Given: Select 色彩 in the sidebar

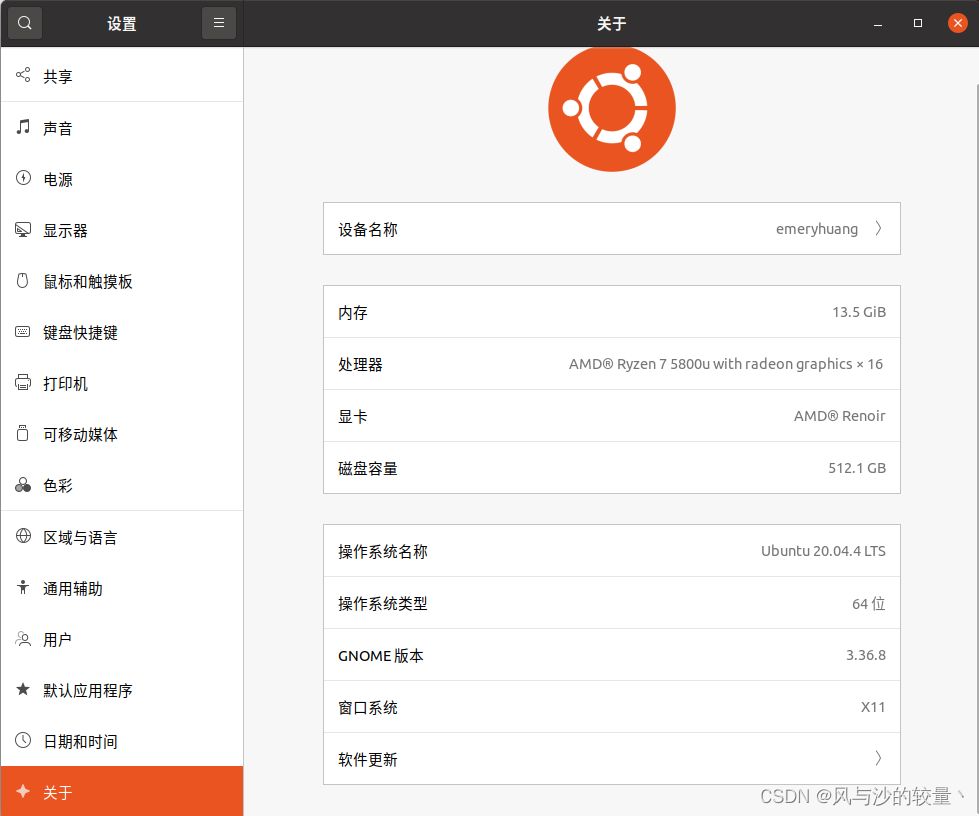Looking at the screenshot, I should 122,485.
